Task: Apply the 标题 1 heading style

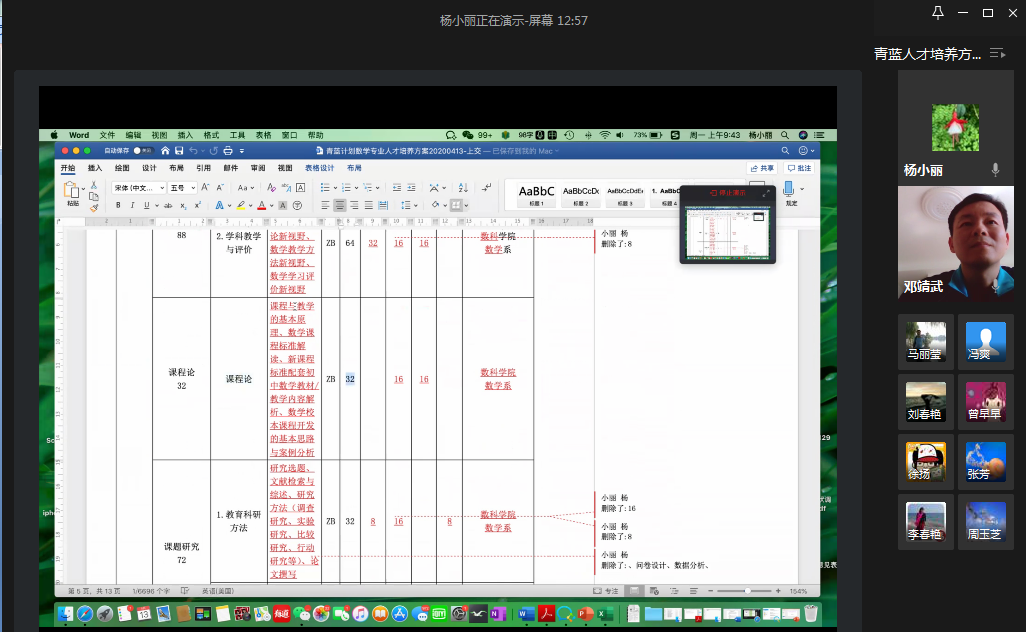Action: pos(537,194)
